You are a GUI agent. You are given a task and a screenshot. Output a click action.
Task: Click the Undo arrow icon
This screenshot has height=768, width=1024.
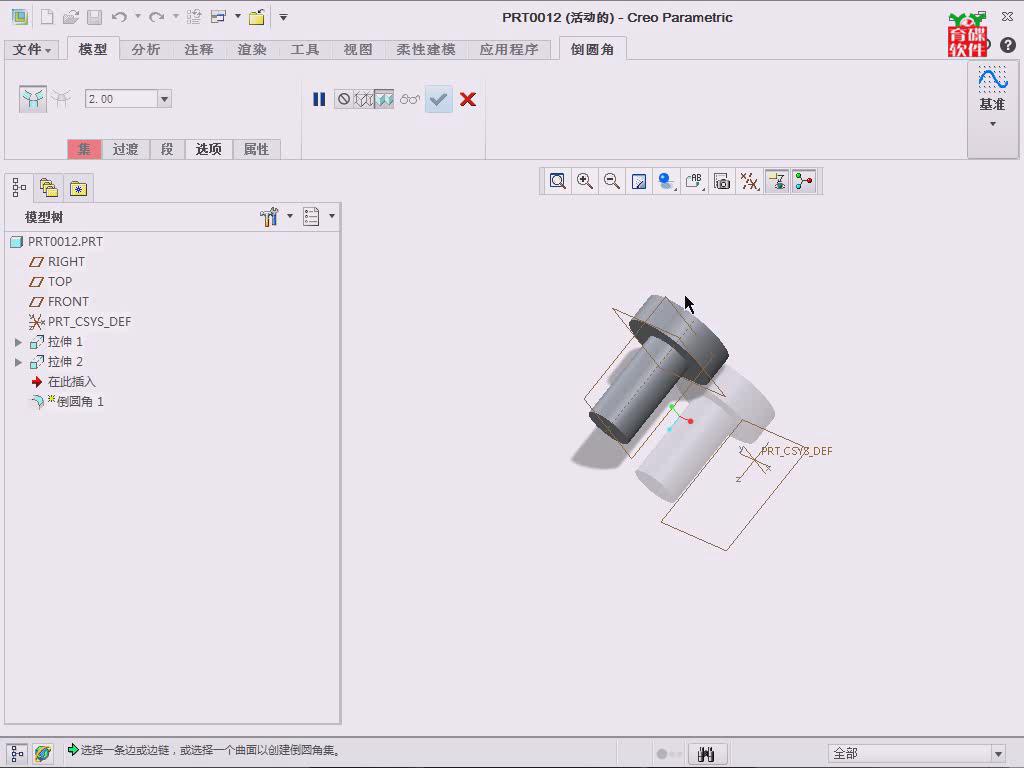click(120, 17)
